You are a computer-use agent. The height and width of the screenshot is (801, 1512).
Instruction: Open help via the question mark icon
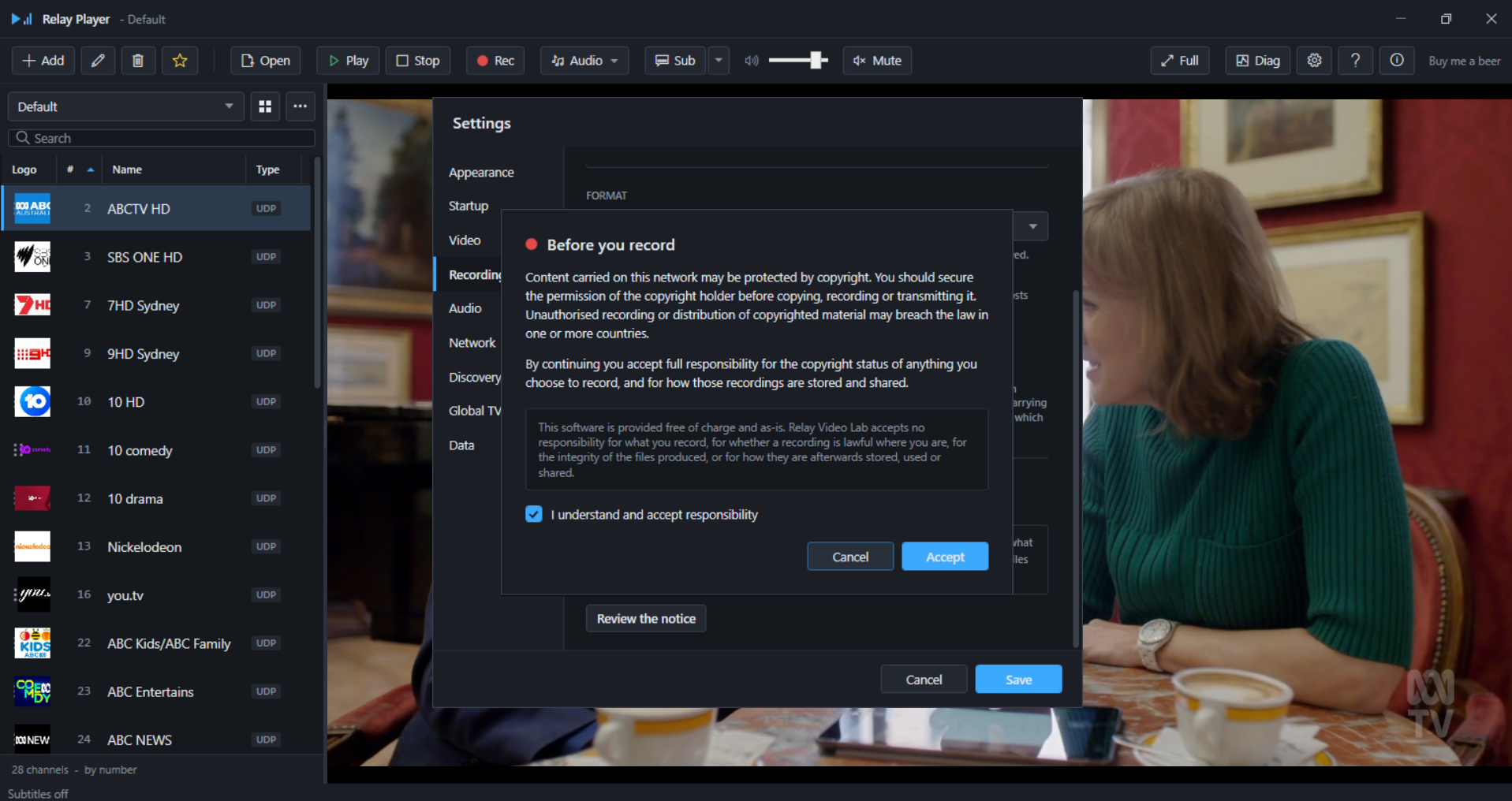coord(1355,61)
